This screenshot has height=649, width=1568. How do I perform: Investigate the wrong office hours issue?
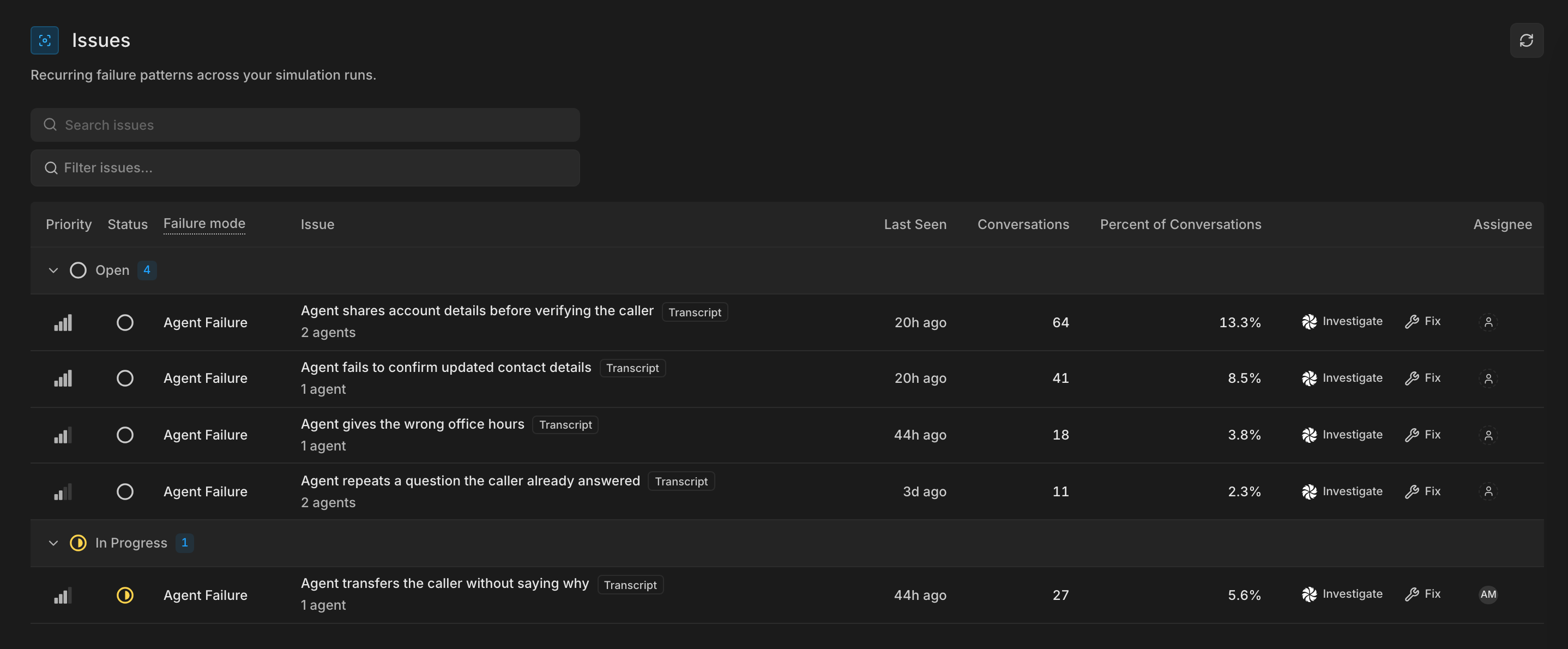1342,435
